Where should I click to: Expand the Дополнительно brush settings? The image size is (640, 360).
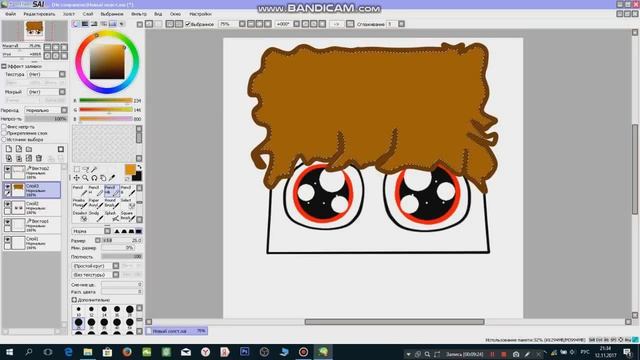pos(74,300)
